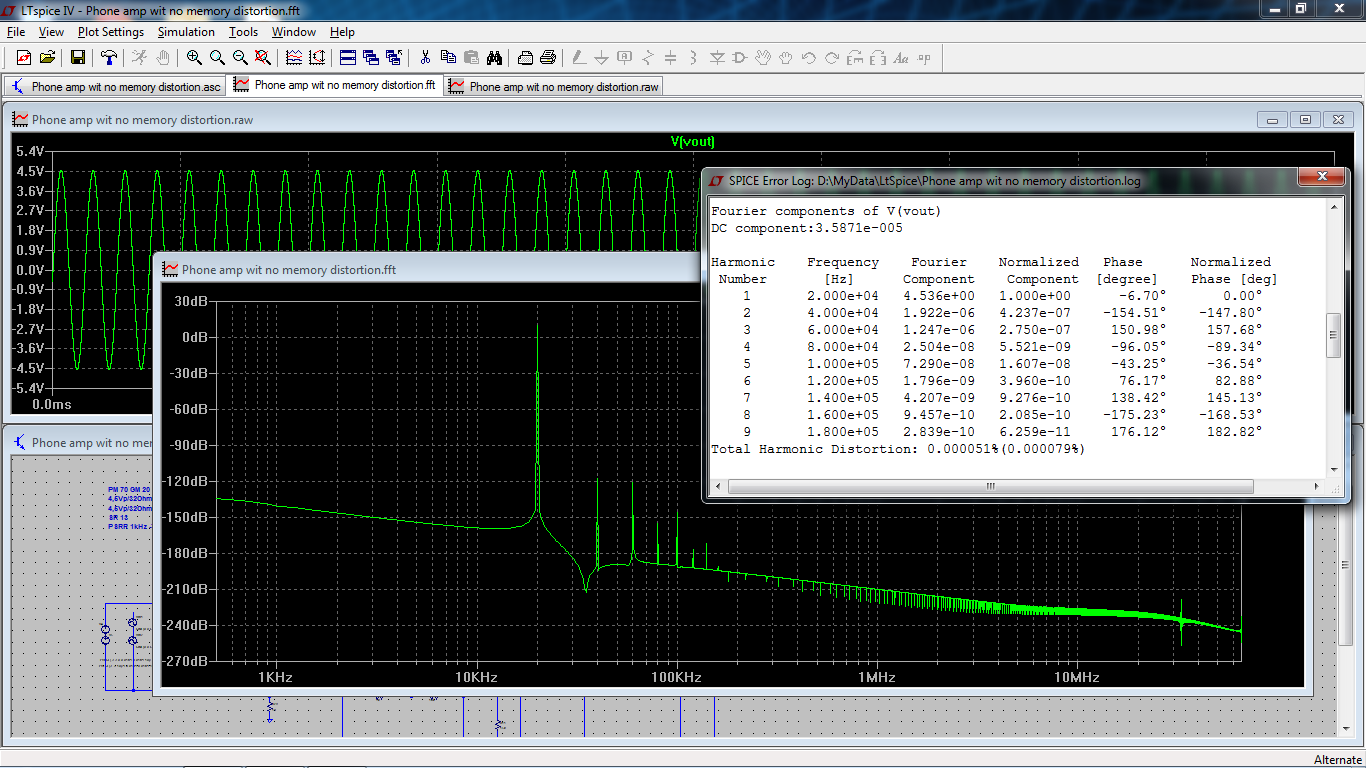Click the DC component value line
This screenshot has height=768, width=1366.
click(x=807, y=228)
